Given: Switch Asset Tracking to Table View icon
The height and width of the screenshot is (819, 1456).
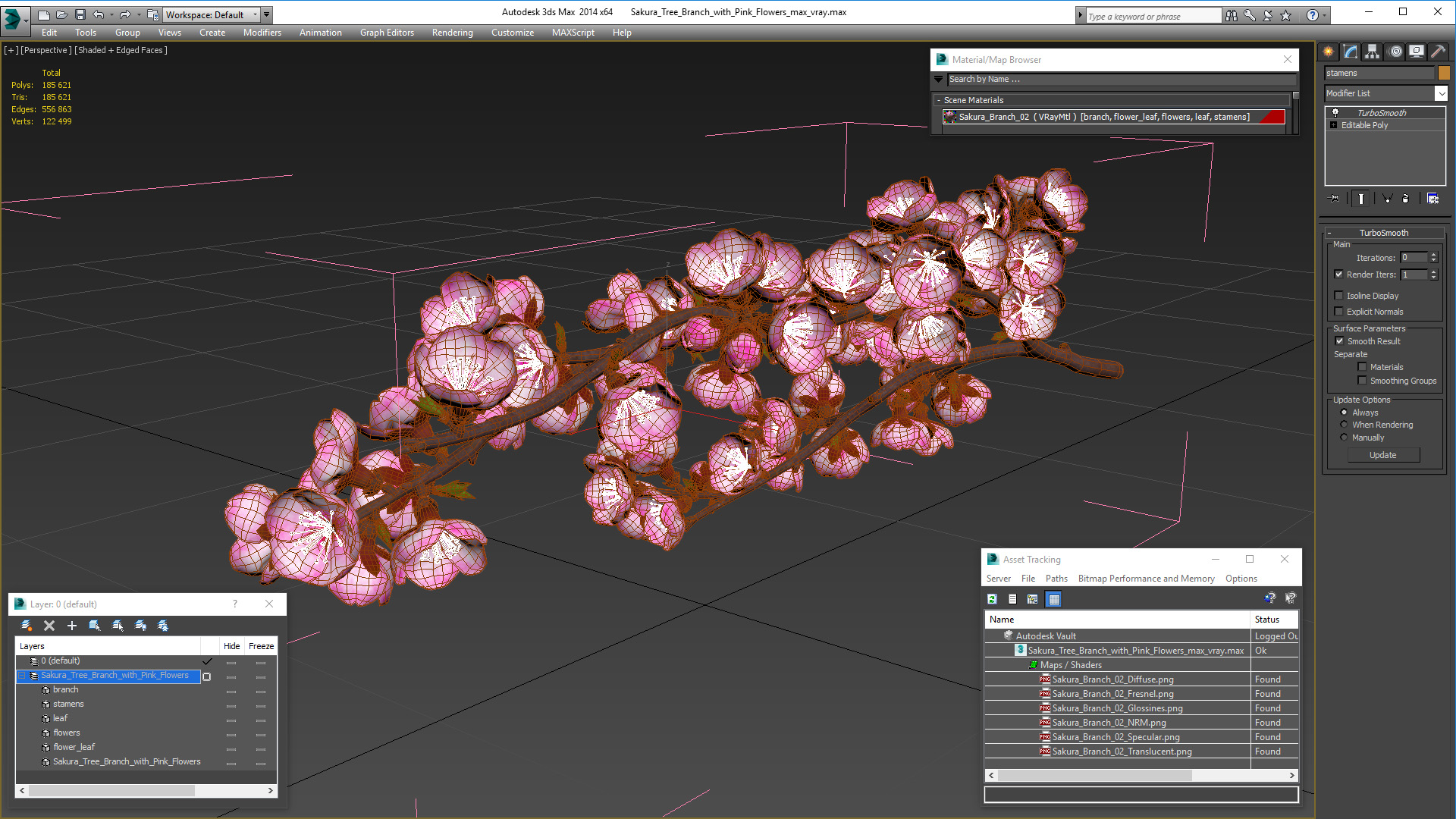Looking at the screenshot, I should pyautogui.click(x=1053, y=599).
